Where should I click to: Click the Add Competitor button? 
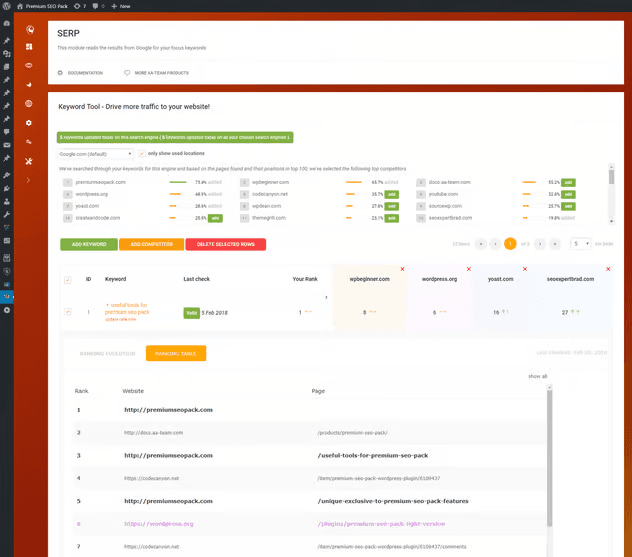(152, 244)
